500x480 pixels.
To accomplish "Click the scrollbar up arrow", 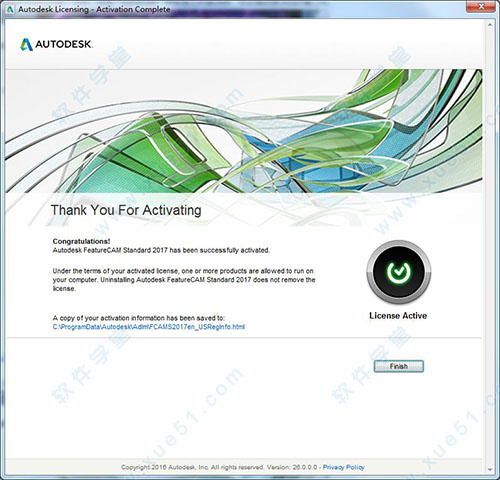I will [490, 25].
